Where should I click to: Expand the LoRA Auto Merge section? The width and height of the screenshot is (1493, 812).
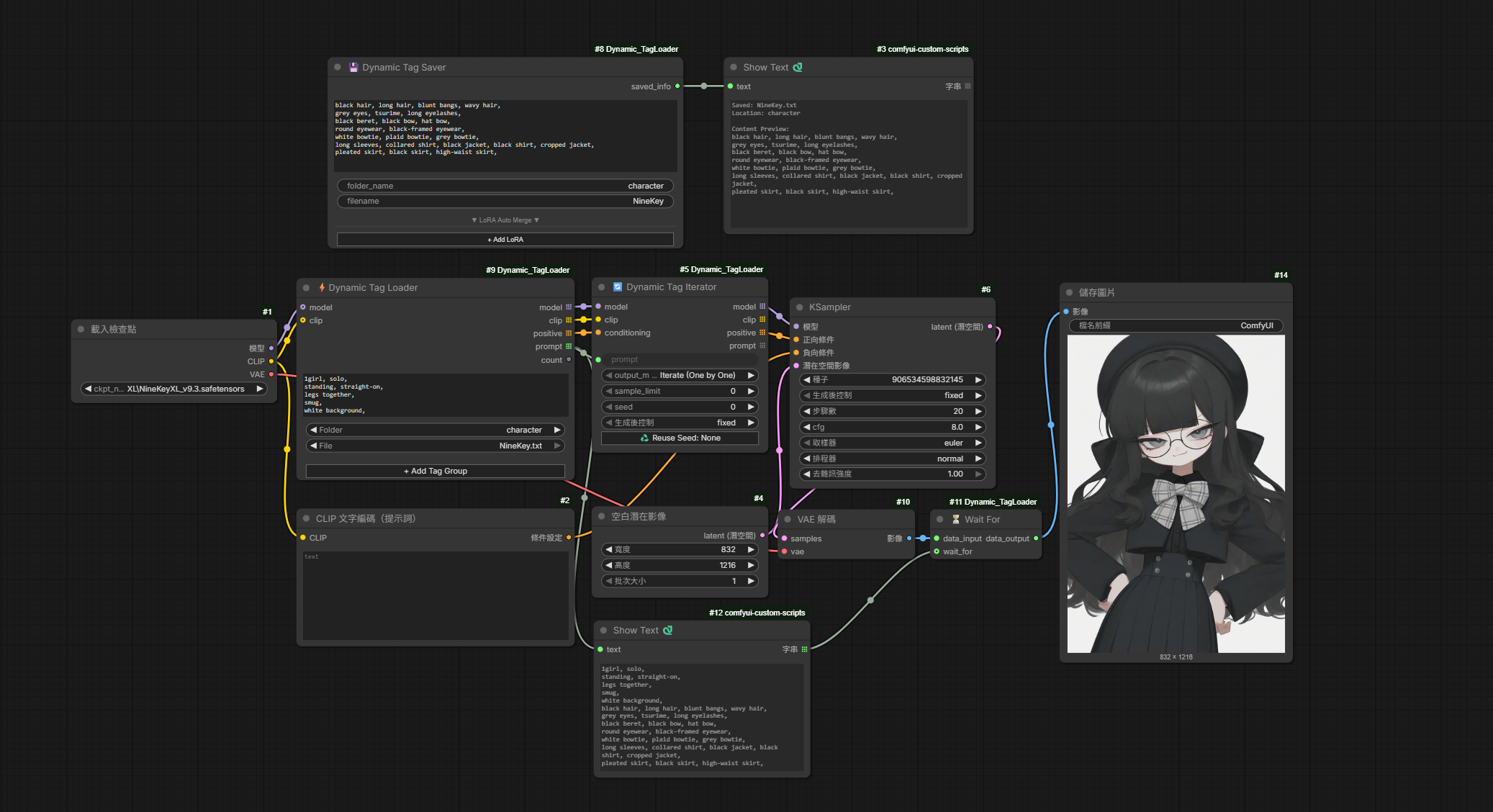point(505,220)
